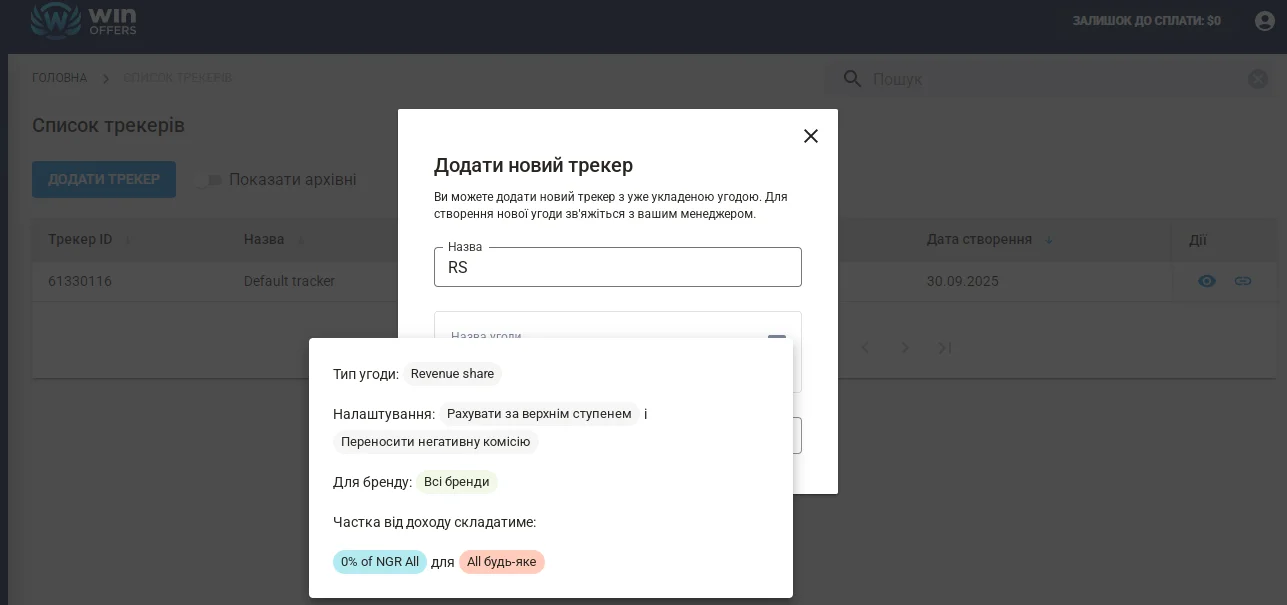Viewport: 1287px width, 605px height.
Task: Go to the next table page
Action: click(905, 347)
